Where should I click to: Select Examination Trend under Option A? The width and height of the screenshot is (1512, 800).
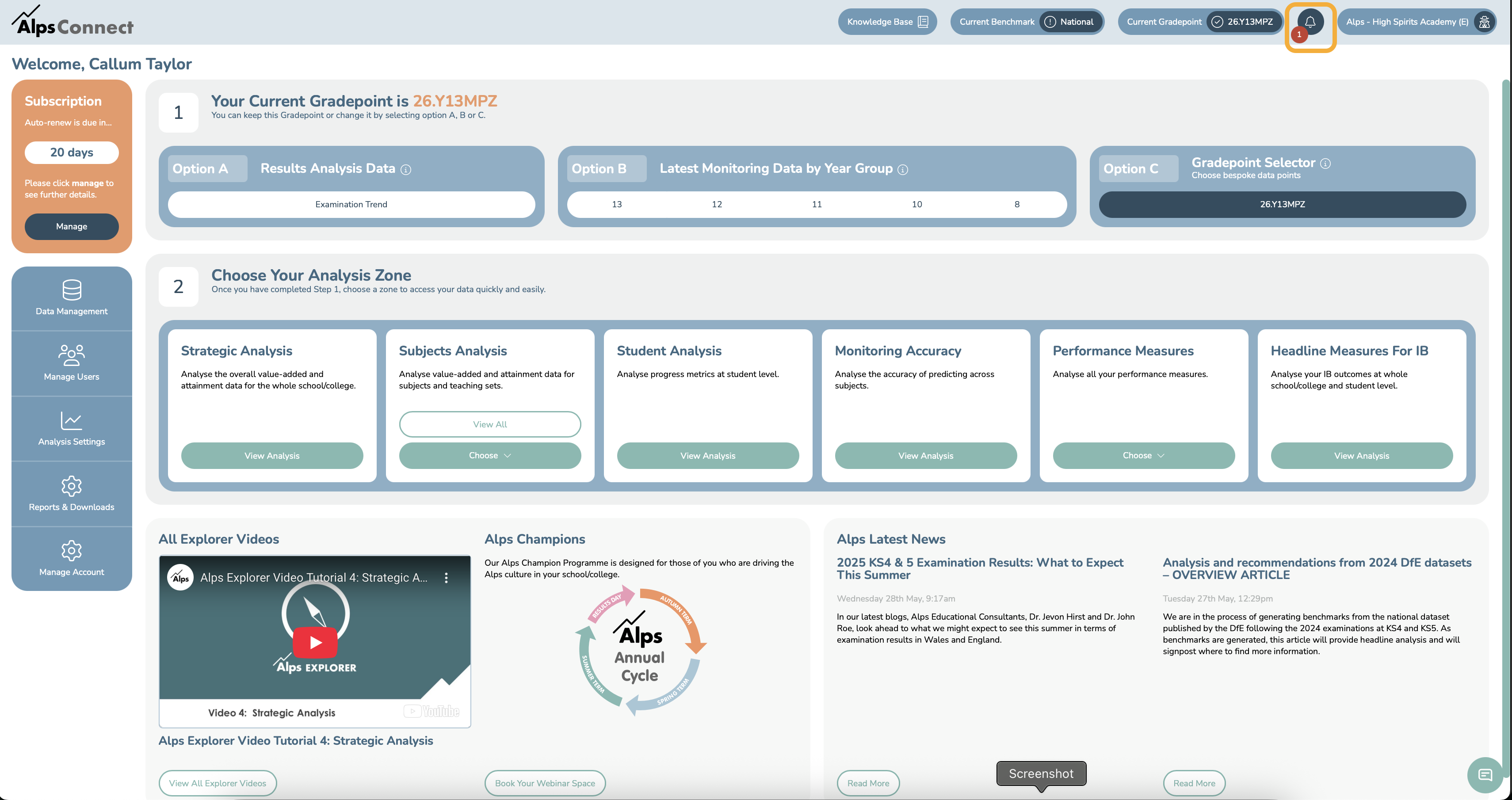pos(351,204)
